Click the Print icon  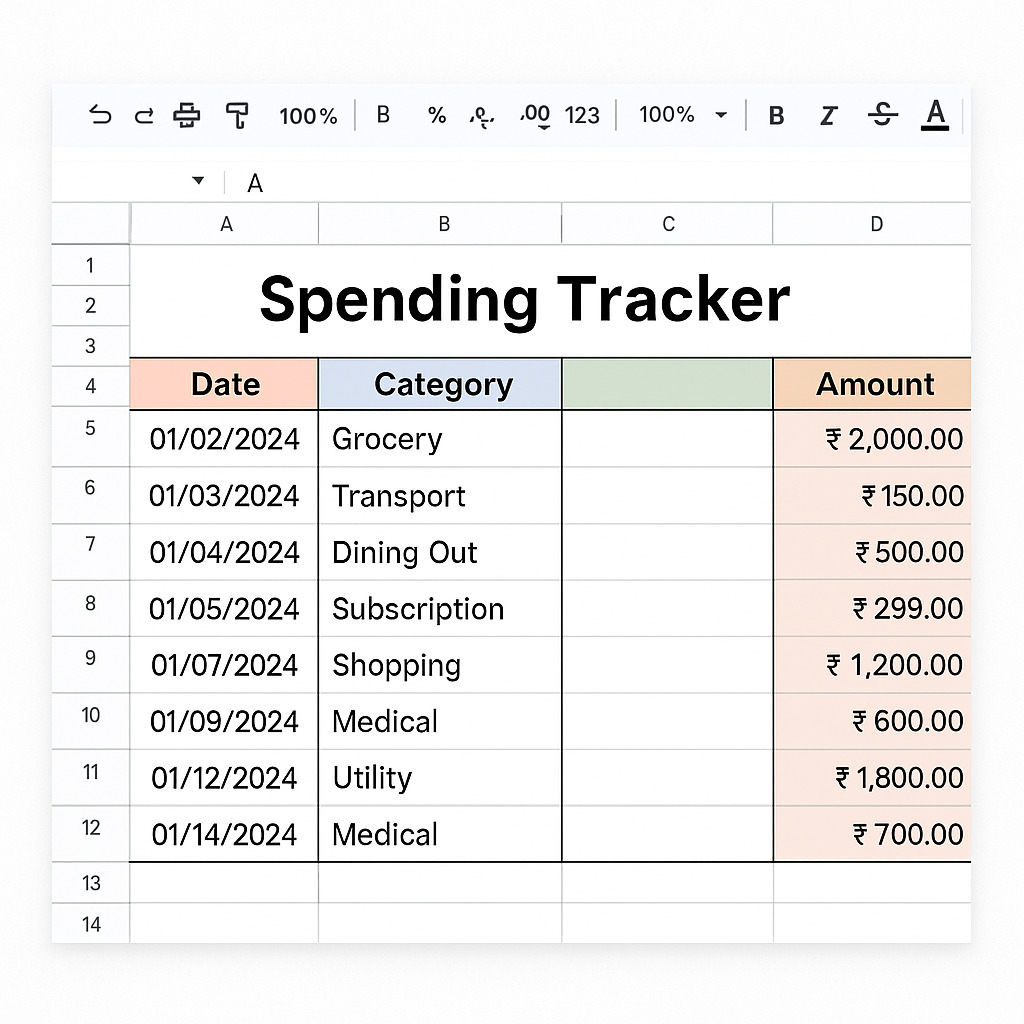(x=187, y=116)
